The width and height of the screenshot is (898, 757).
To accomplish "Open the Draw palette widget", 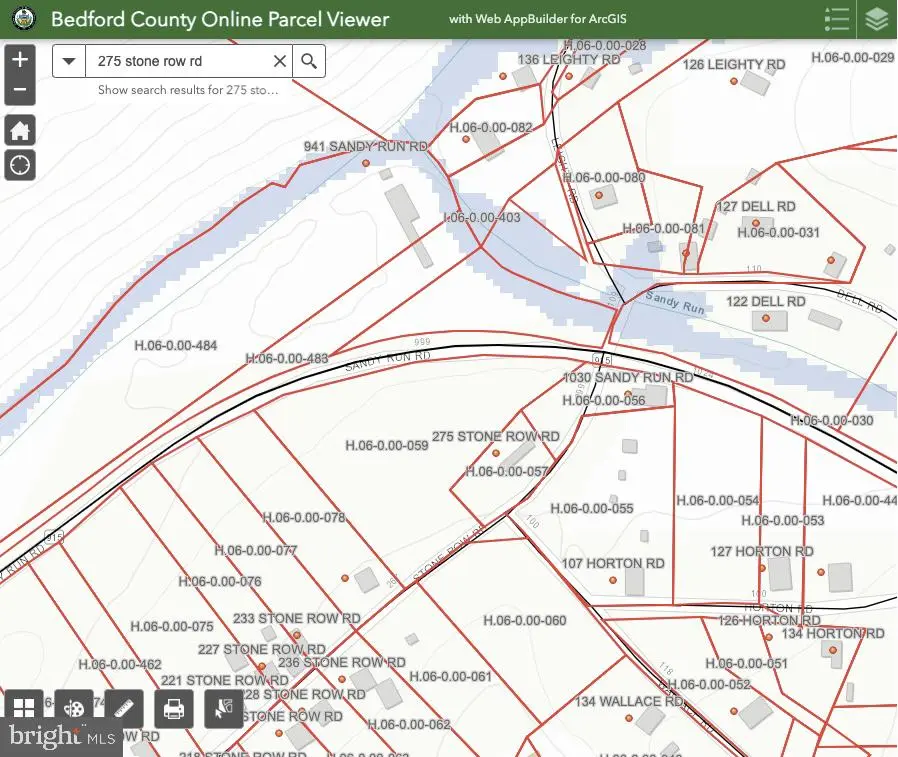I will pos(74,708).
